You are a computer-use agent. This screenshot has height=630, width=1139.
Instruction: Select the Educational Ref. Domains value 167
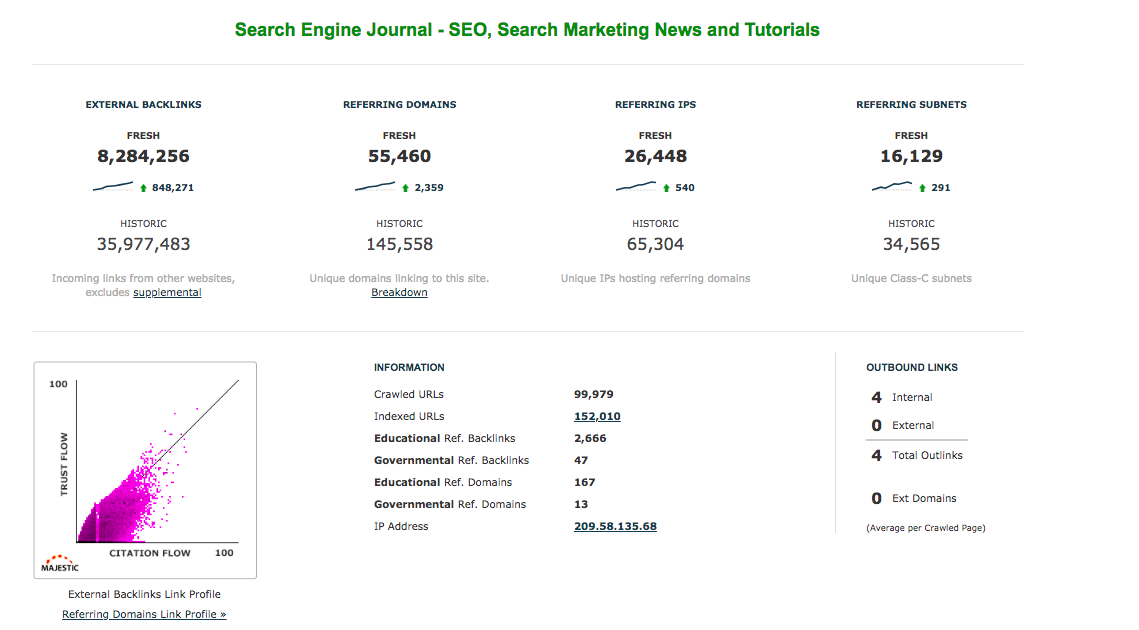point(585,482)
